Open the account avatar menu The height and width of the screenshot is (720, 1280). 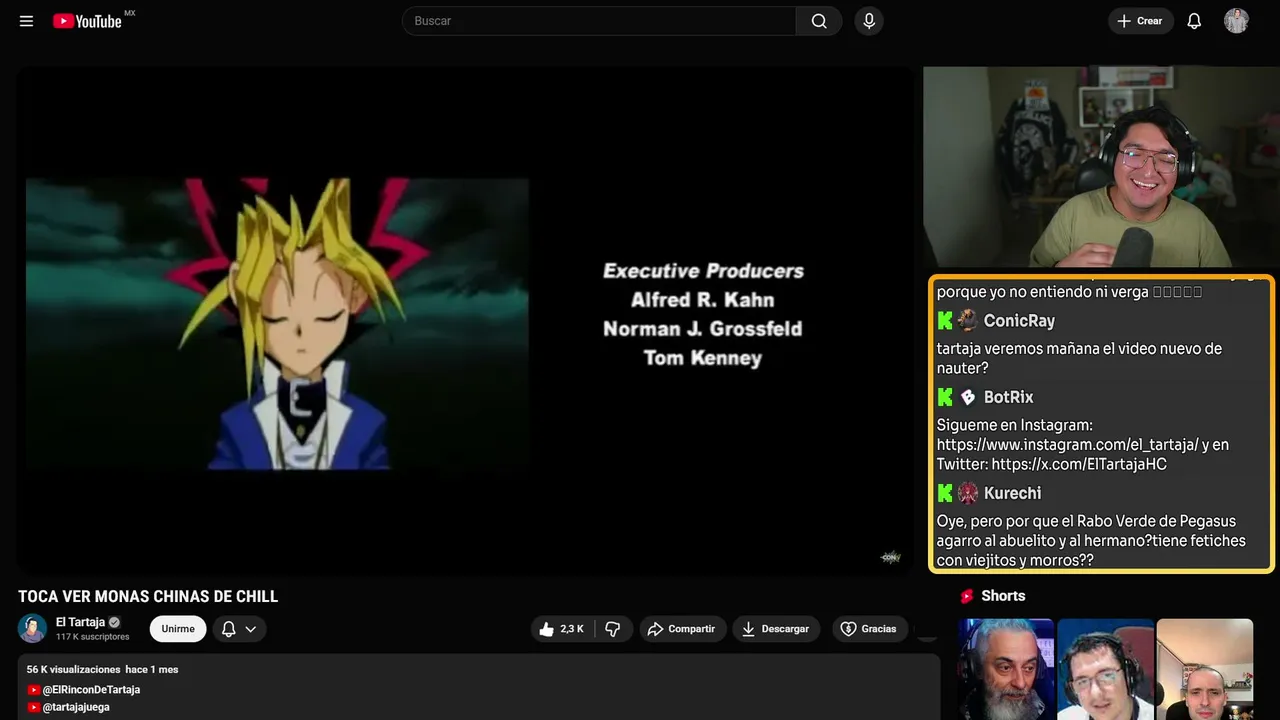(x=1236, y=21)
